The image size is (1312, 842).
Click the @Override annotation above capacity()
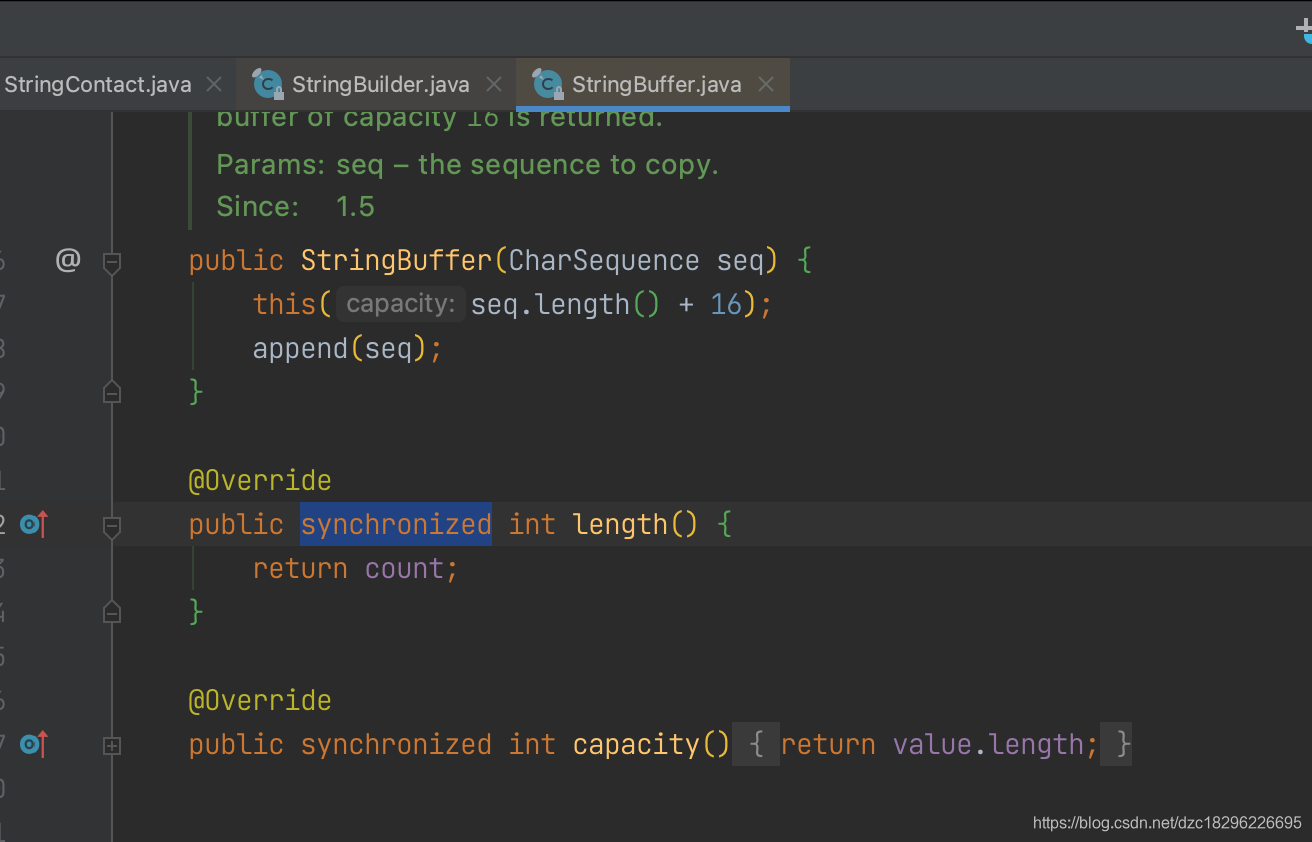[260, 700]
